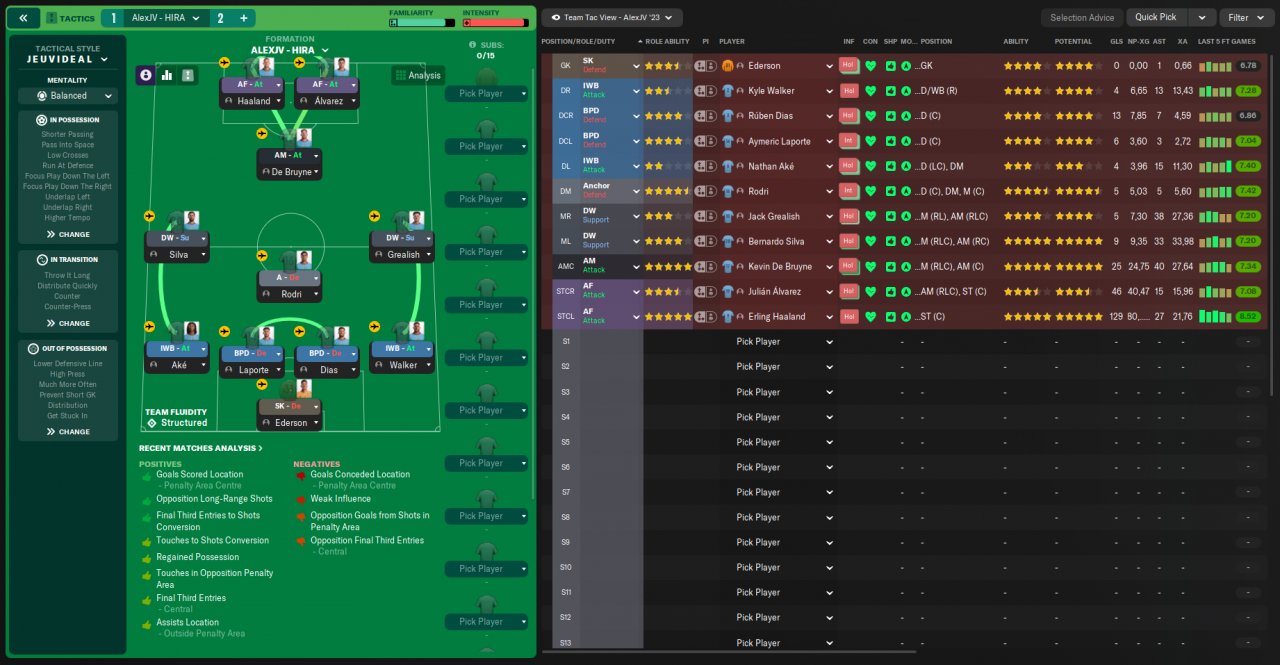Click the Analysis button

tap(418, 75)
